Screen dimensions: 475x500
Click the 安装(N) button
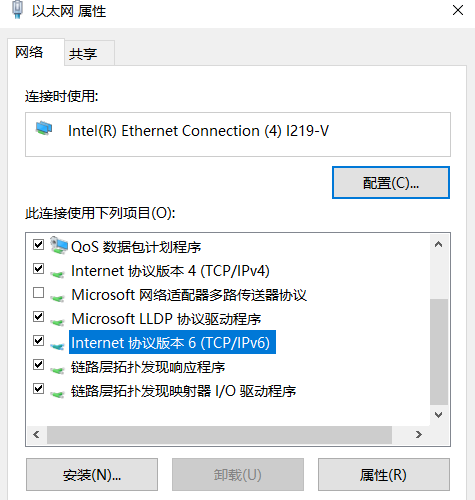click(92, 475)
